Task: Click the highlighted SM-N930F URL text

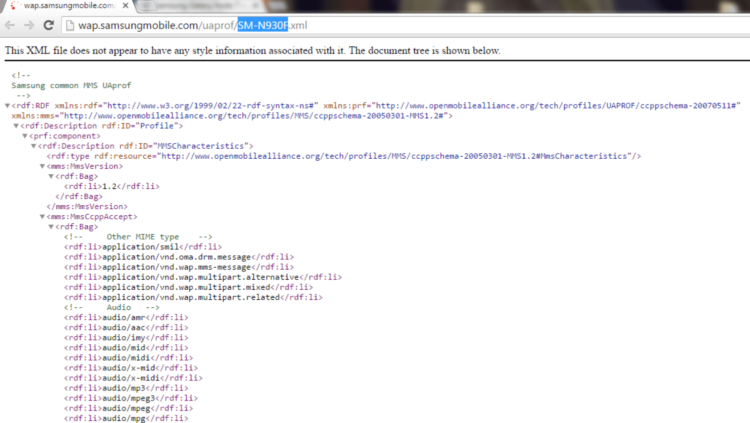Action: 262,25
